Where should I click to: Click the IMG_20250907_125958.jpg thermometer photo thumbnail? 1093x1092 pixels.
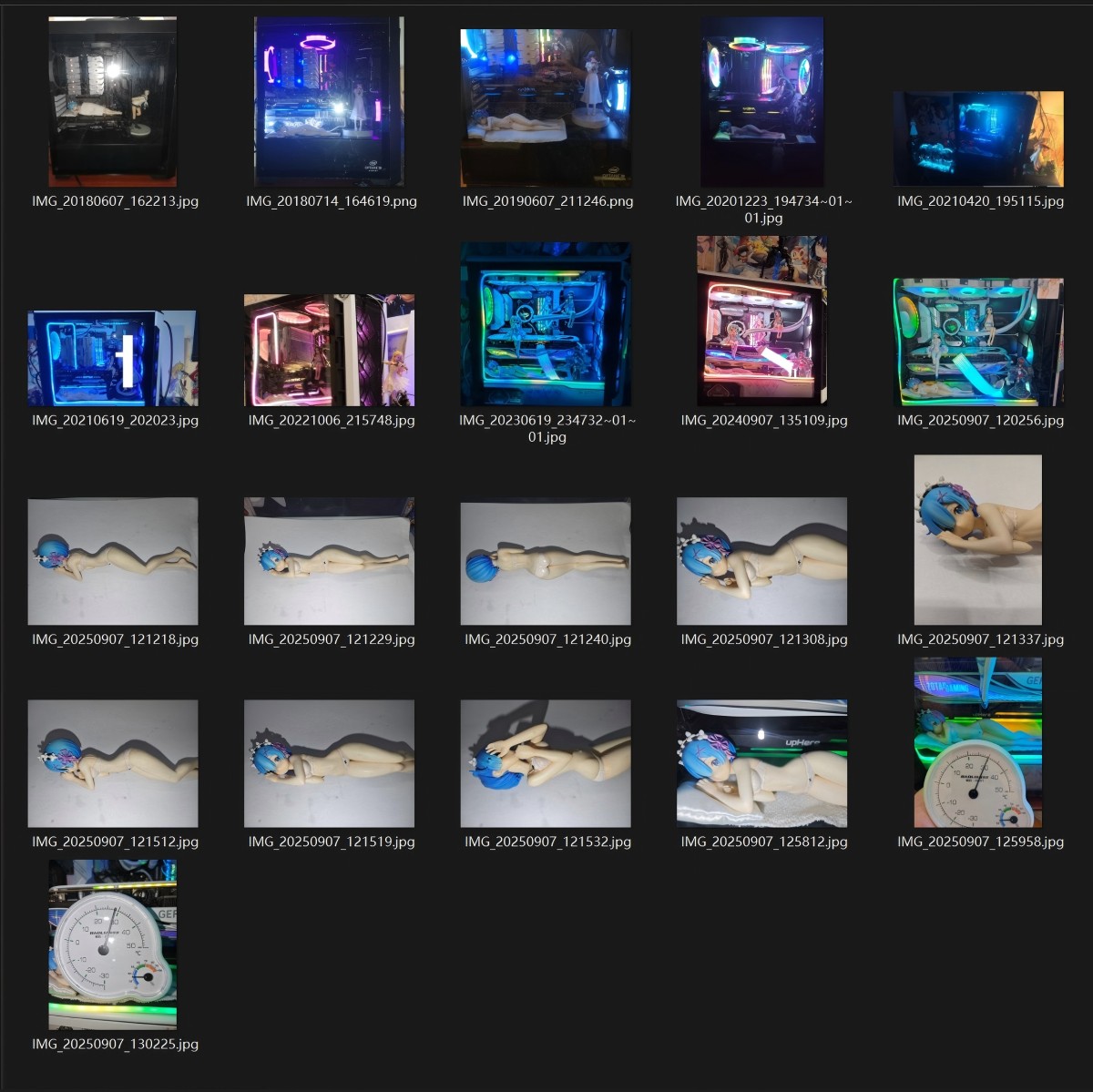click(x=978, y=742)
